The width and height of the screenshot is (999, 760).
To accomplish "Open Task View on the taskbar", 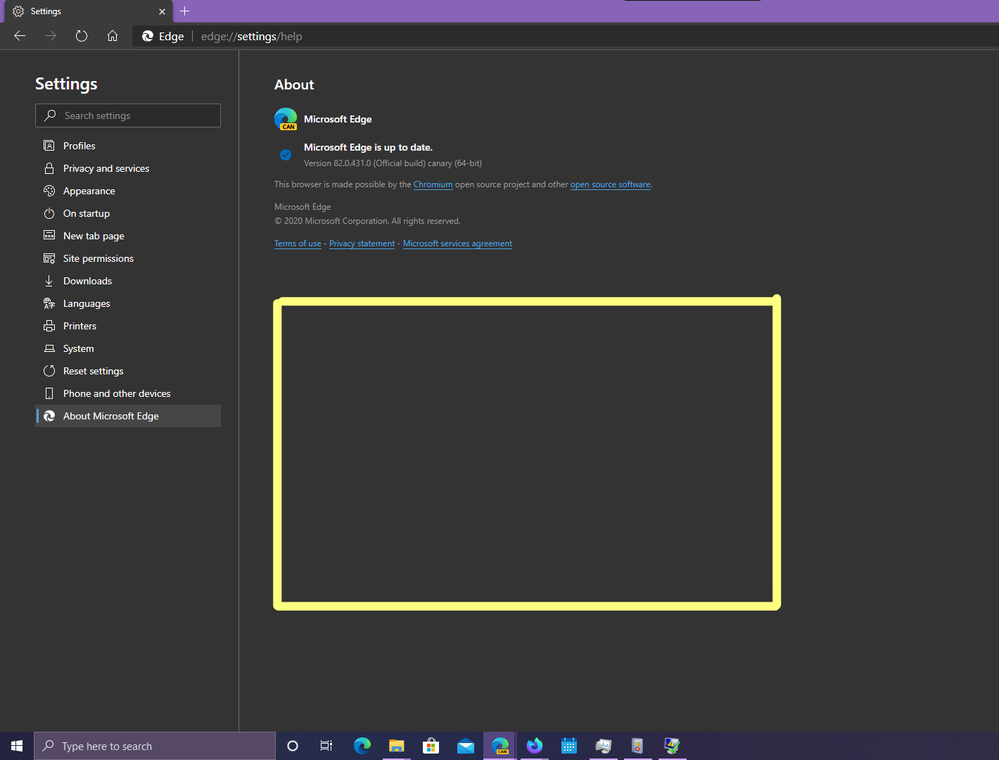I will (x=326, y=745).
